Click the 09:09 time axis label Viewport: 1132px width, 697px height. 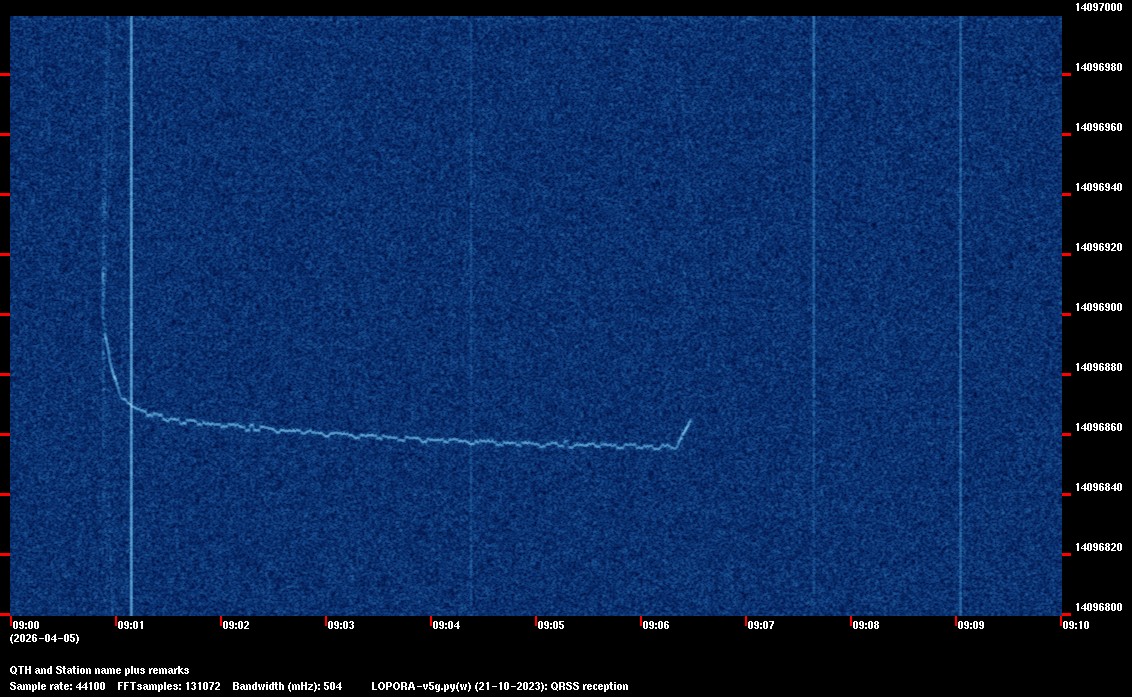click(970, 625)
